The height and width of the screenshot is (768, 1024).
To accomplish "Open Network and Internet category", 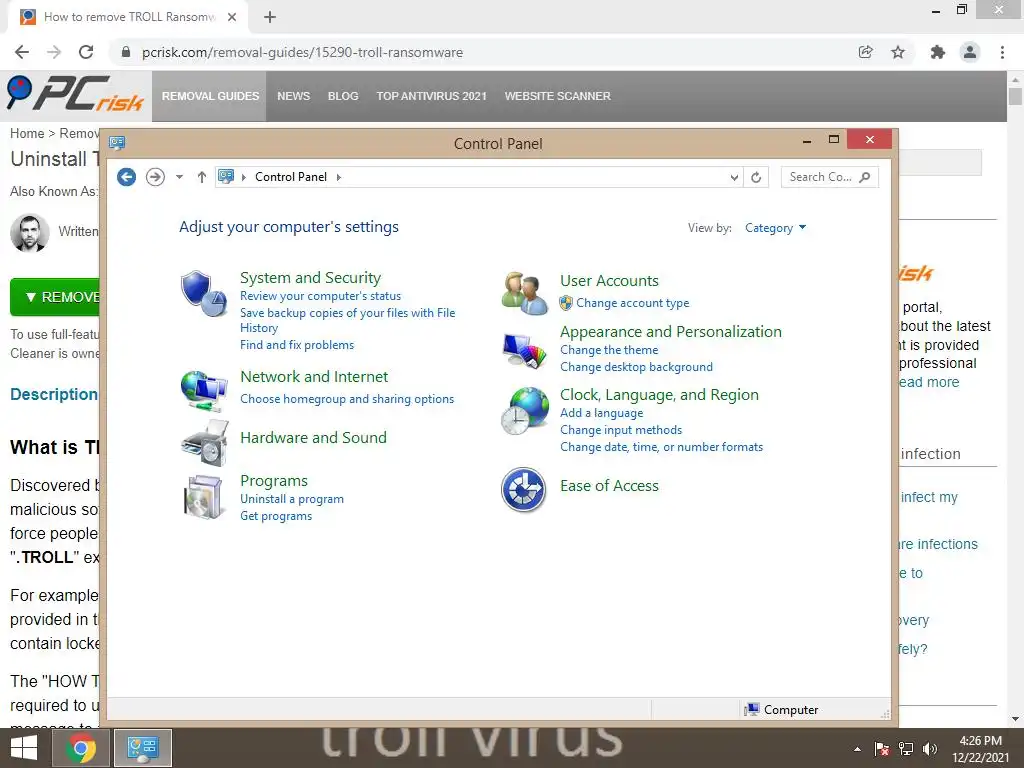I will tap(314, 377).
